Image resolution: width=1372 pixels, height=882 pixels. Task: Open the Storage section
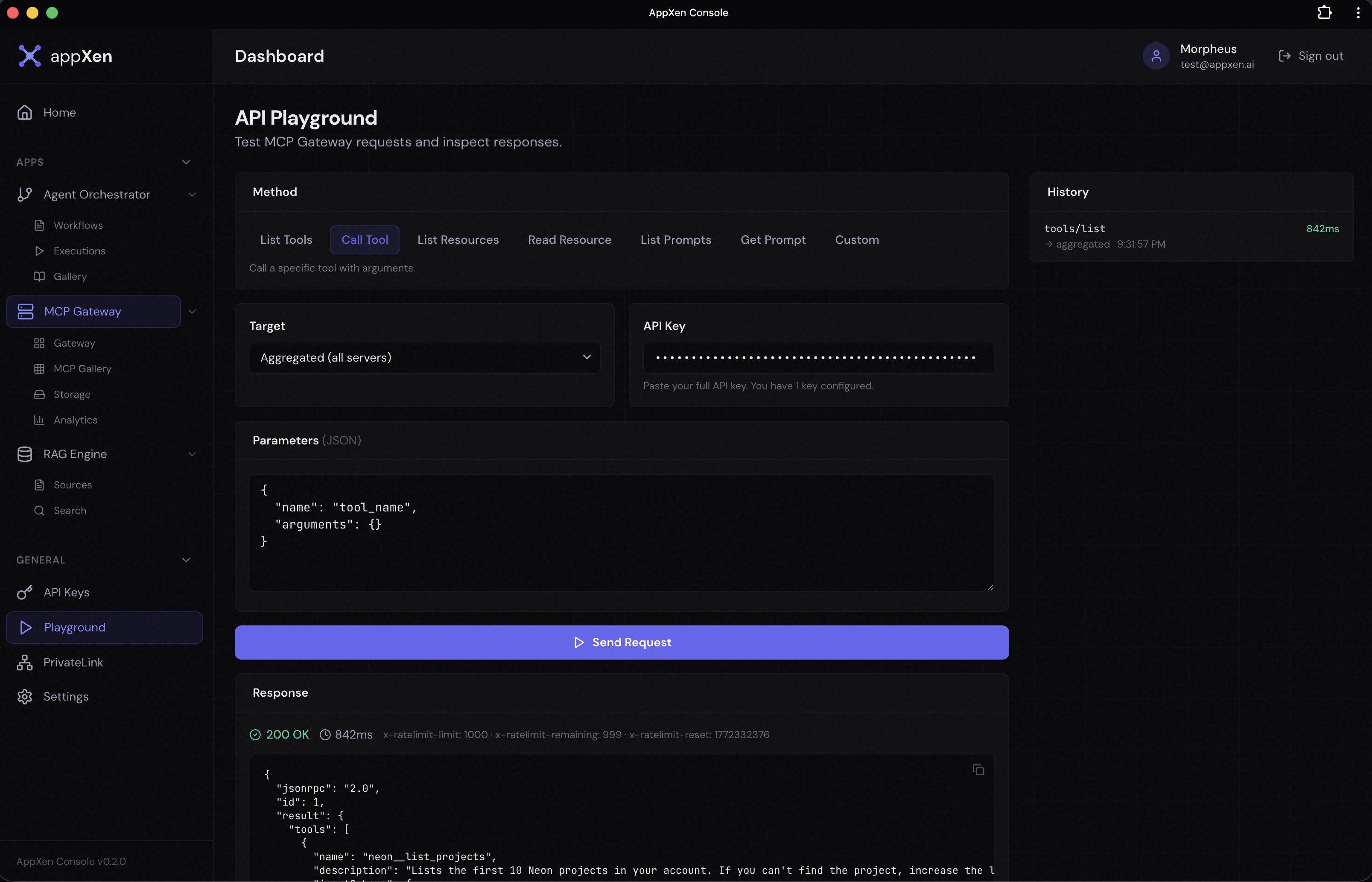[x=73, y=394]
